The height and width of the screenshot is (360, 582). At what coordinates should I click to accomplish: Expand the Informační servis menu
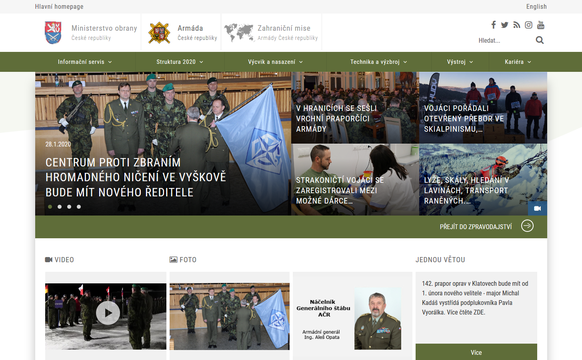point(85,62)
